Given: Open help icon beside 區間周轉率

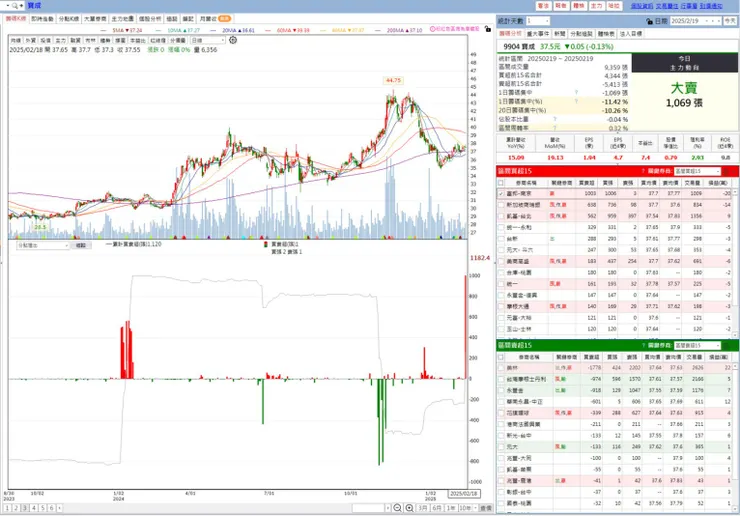Looking at the screenshot, I should pos(555,128).
